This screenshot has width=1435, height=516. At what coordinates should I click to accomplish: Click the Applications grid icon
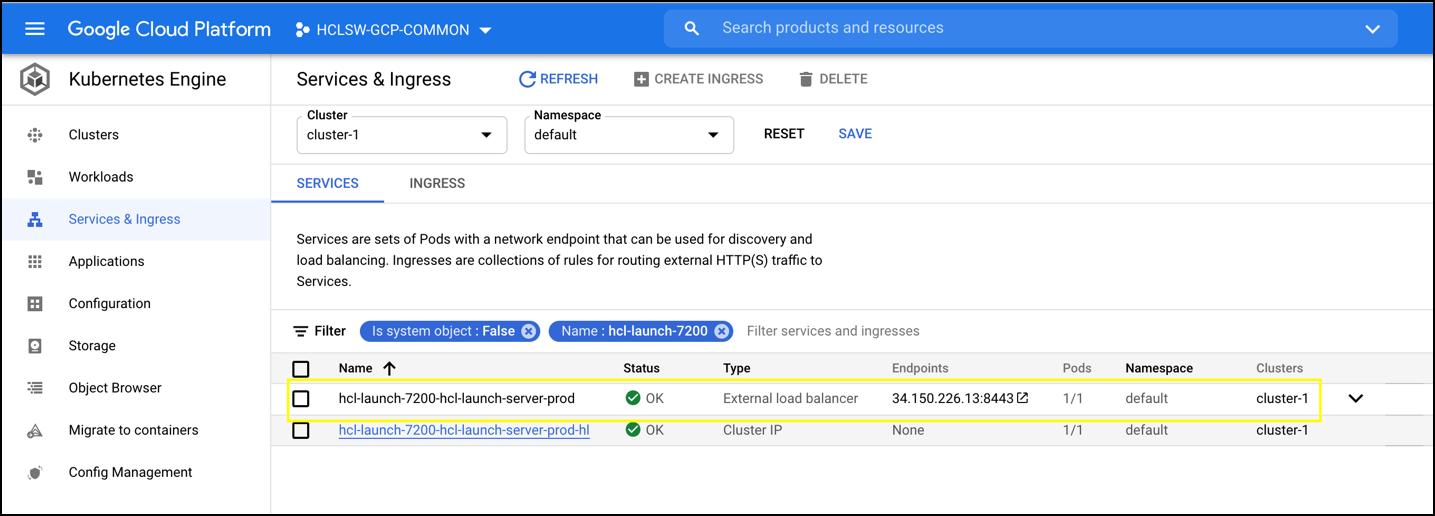coord(35,261)
